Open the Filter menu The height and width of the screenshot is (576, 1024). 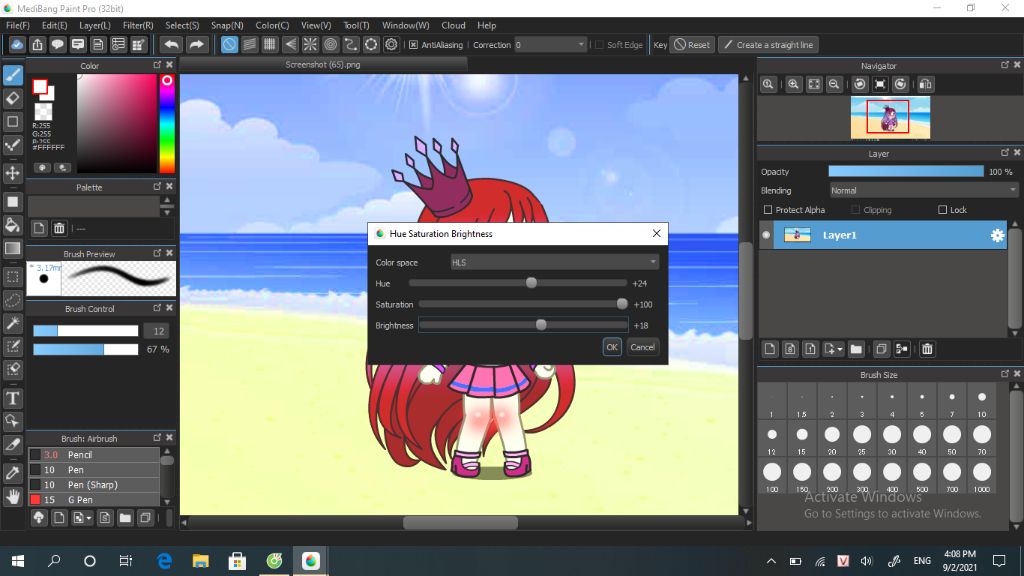coord(138,25)
